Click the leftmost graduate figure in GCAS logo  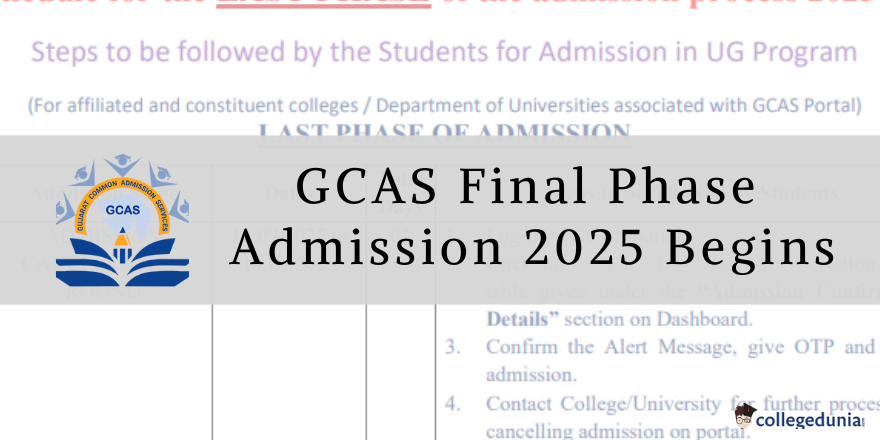pyautogui.click(x=65, y=209)
